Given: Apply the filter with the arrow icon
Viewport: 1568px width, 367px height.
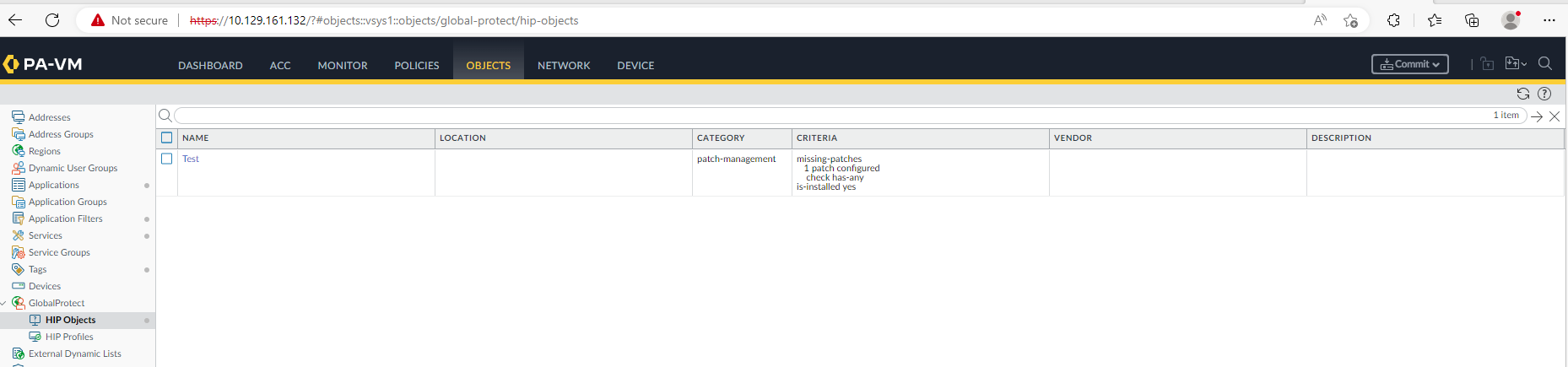Looking at the screenshot, I should click(1537, 116).
